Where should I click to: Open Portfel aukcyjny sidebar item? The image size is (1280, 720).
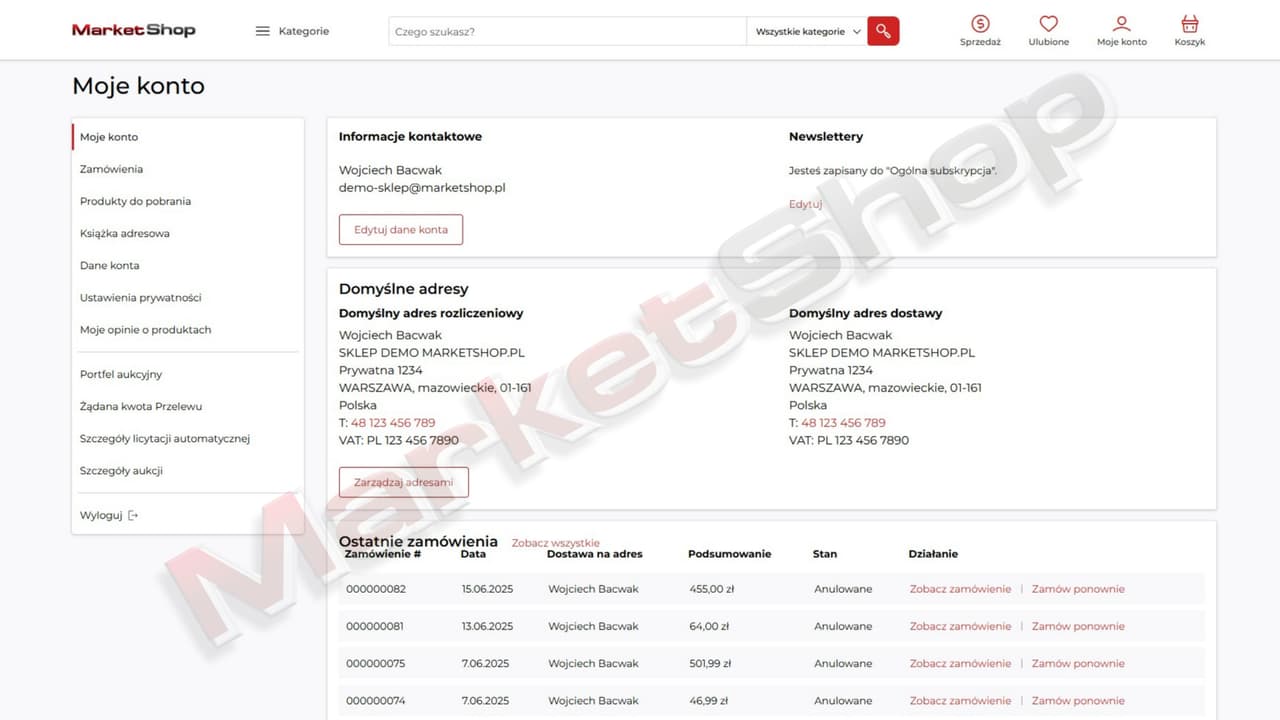(x=121, y=374)
